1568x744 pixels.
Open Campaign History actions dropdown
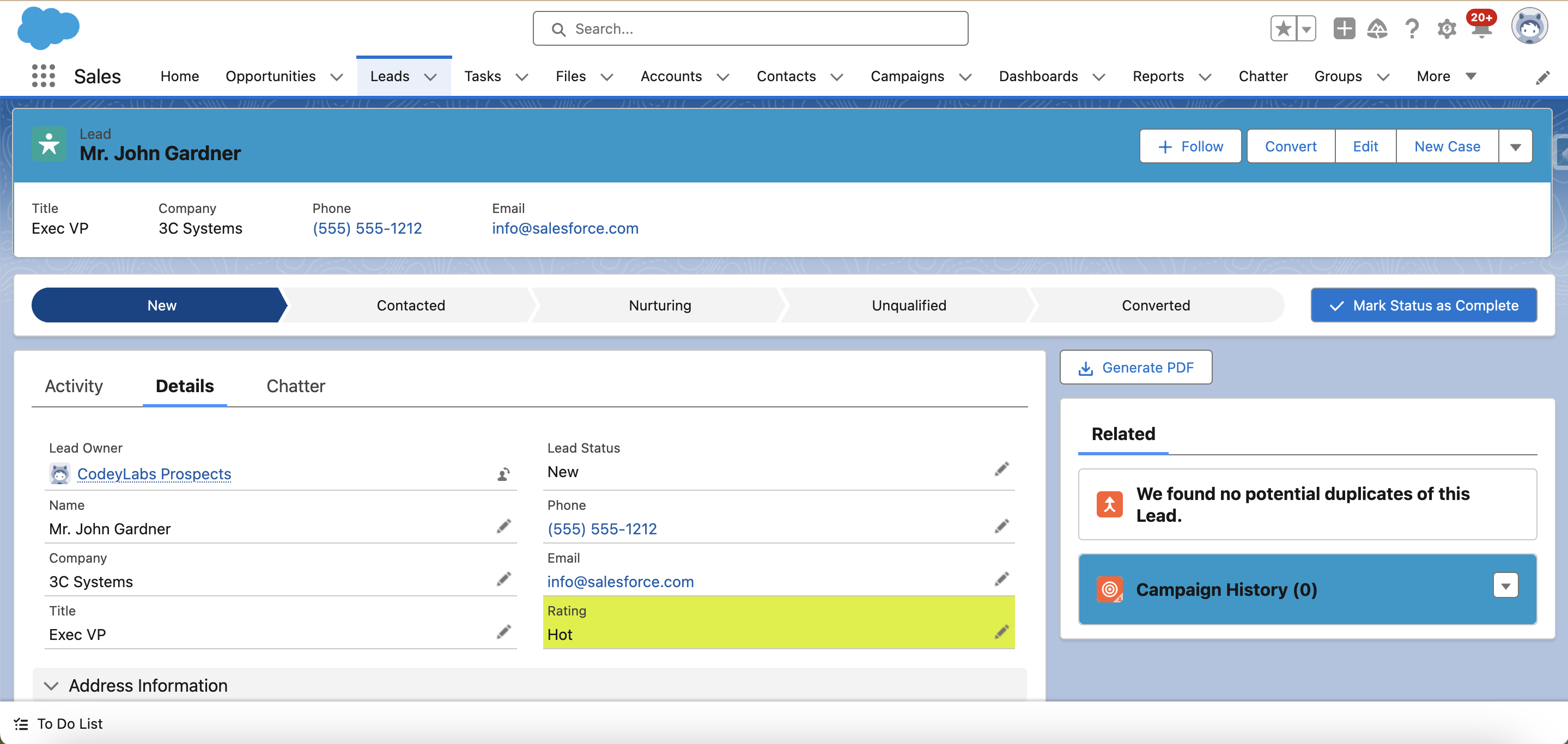[x=1505, y=586]
